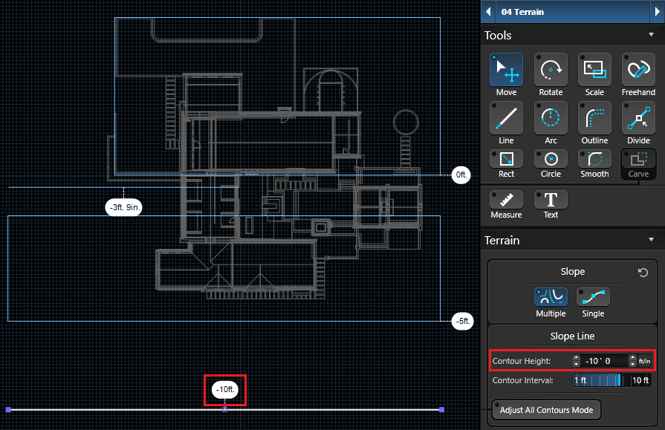Reset the Slope settings
This screenshot has width=665, height=430.
click(644, 272)
